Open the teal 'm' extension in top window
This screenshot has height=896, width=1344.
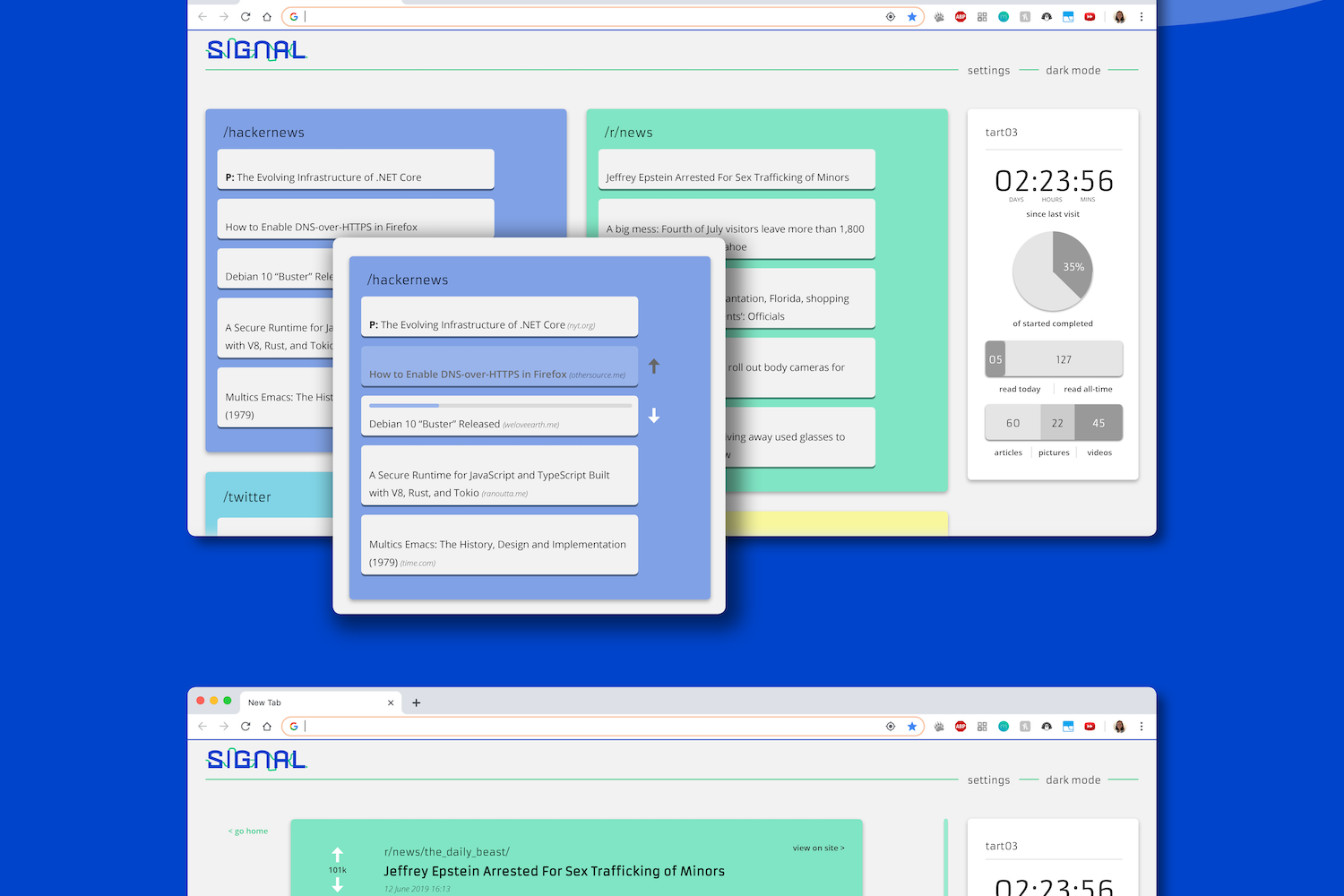(1004, 17)
